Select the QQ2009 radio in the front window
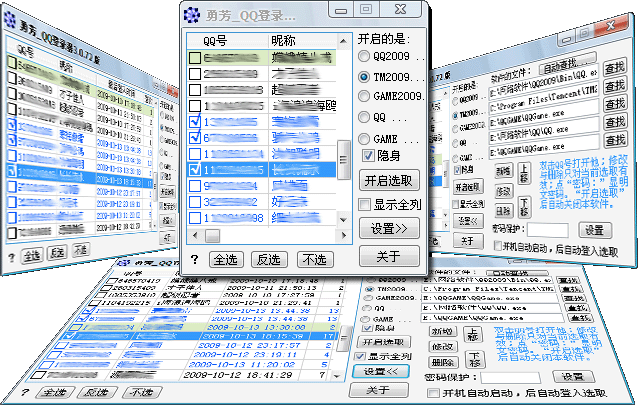 [x=364, y=56]
